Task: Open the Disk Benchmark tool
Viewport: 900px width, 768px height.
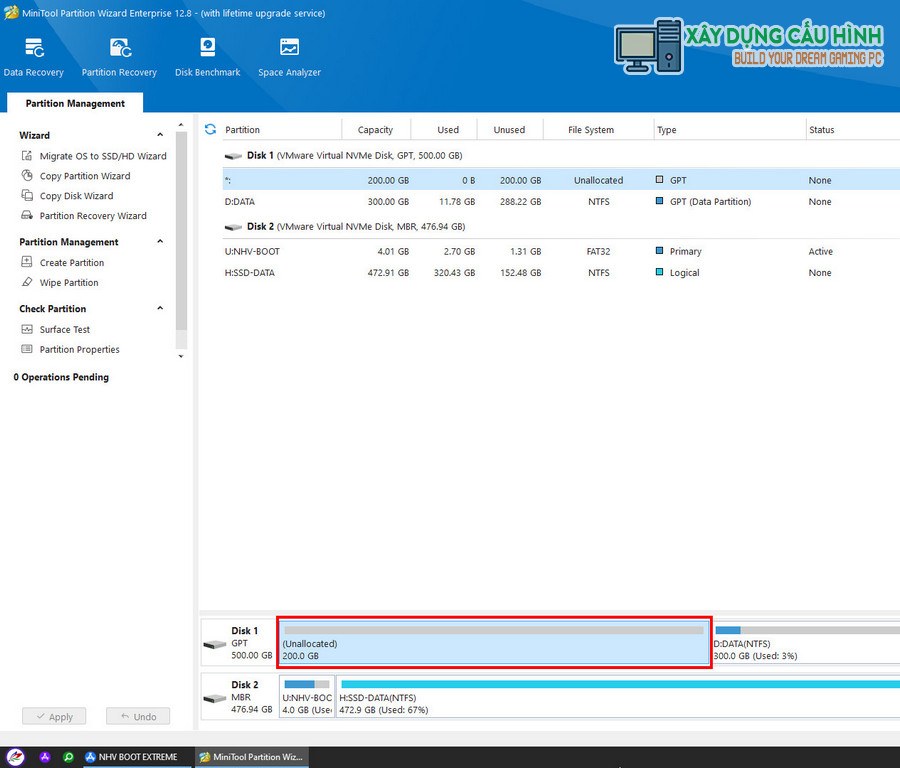Action: point(207,57)
